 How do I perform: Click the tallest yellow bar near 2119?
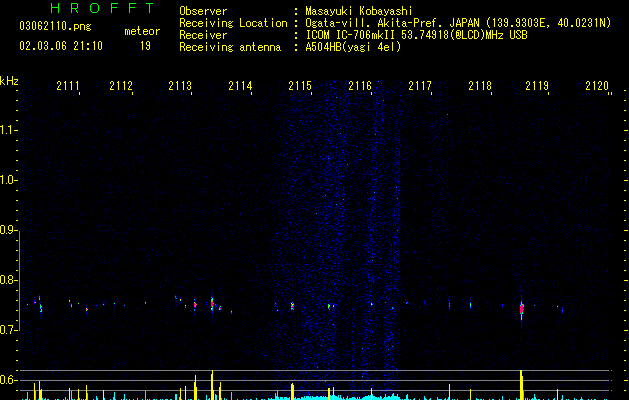tap(521, 385)
